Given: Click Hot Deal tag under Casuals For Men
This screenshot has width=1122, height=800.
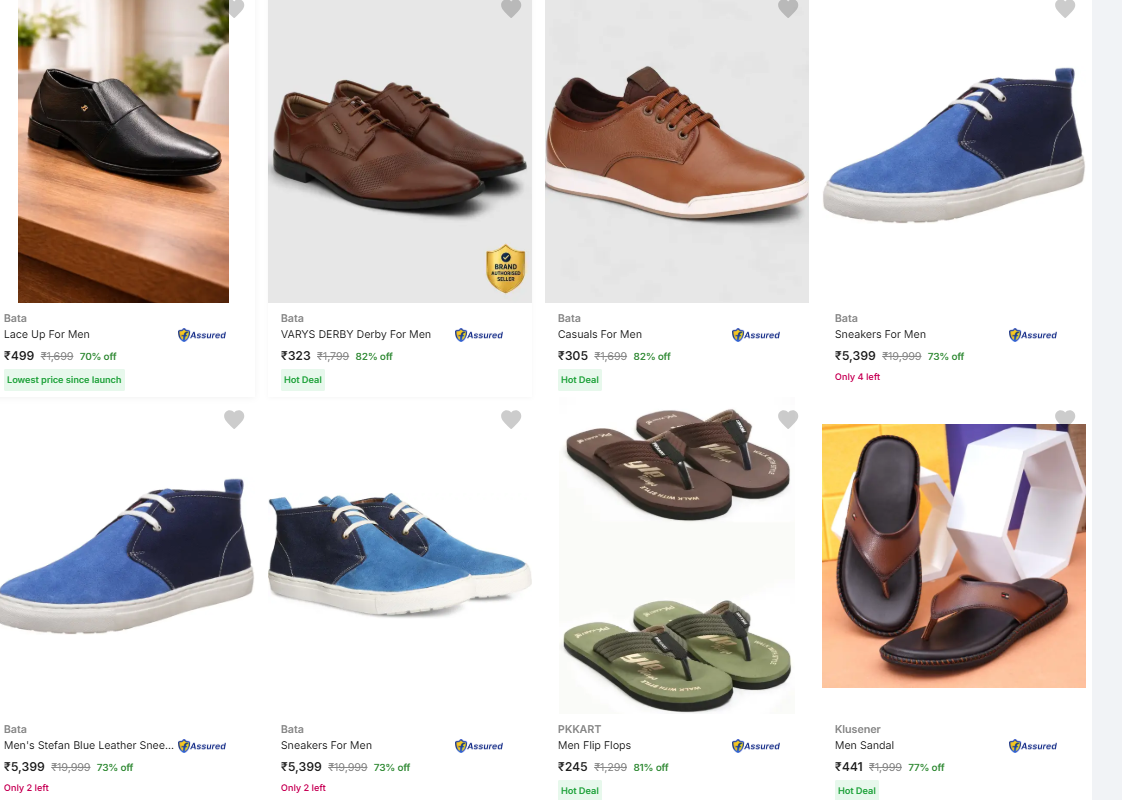Looking at the screenshot, I should point(580,380).
